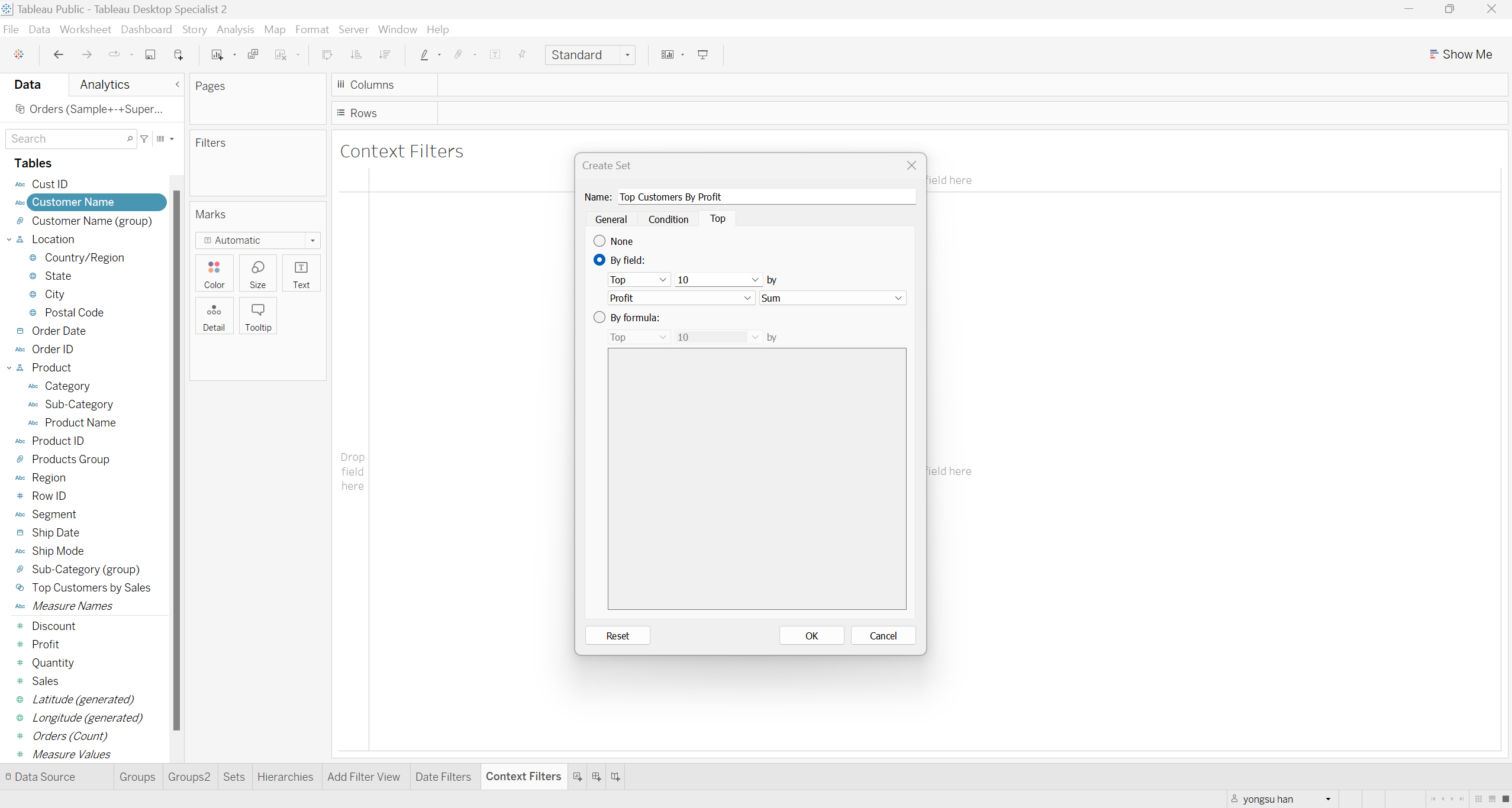Click the Tooltip marks card
This screenshot has width=1512, height=808.
(258, 316)
